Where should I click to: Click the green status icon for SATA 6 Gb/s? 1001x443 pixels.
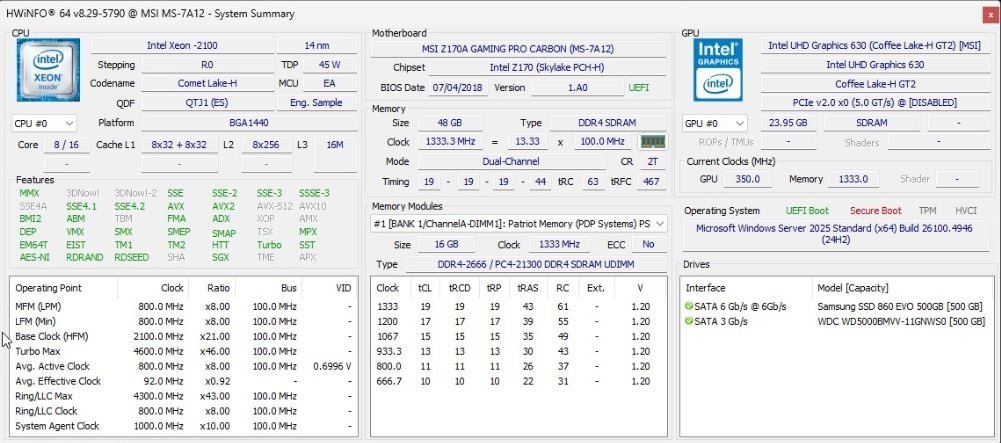point(690,306)
